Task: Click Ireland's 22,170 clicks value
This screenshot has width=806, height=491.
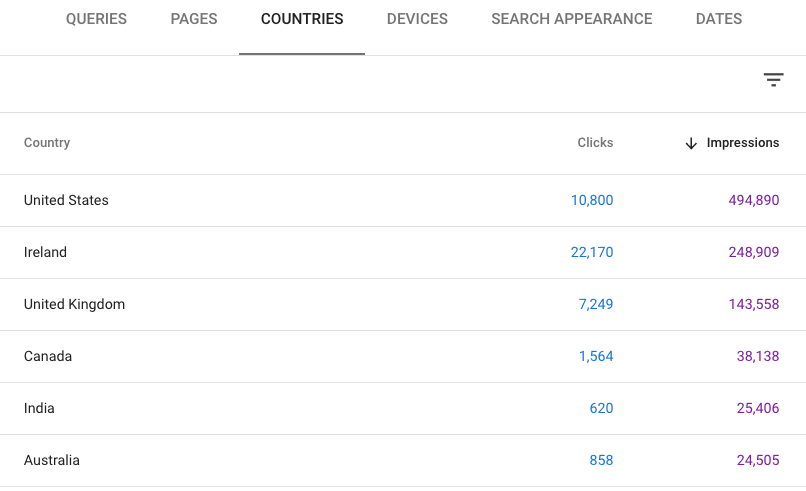Action: tap(592, 252)
